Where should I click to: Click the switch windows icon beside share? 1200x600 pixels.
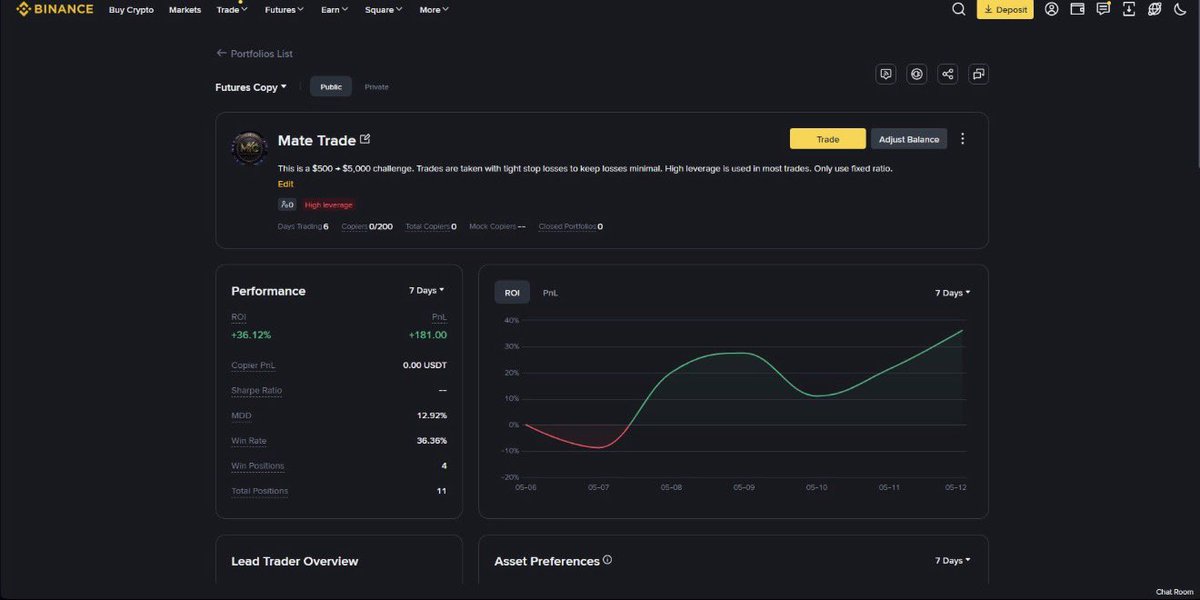point(978,74)
